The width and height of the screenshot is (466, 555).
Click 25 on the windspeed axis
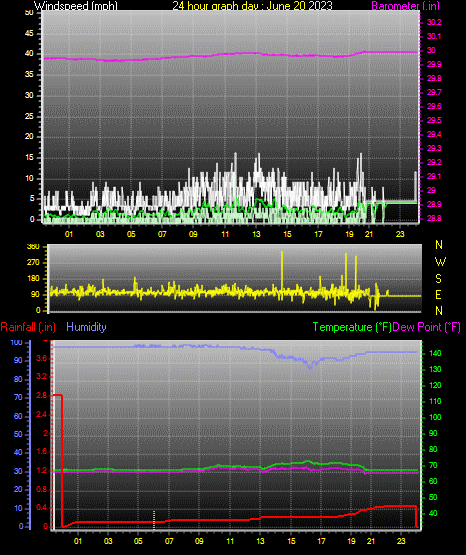(29, 116)
